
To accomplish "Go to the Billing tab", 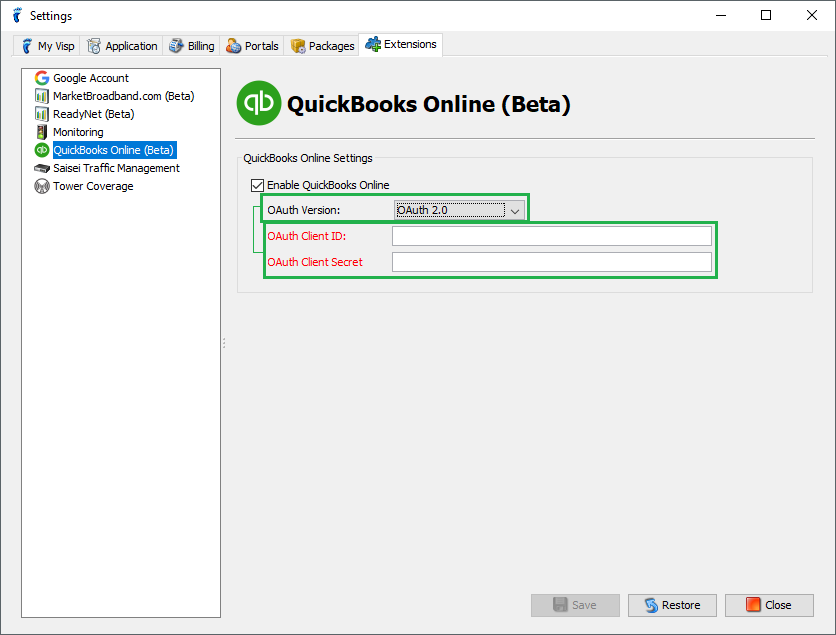I will click(x=191, y=46).
